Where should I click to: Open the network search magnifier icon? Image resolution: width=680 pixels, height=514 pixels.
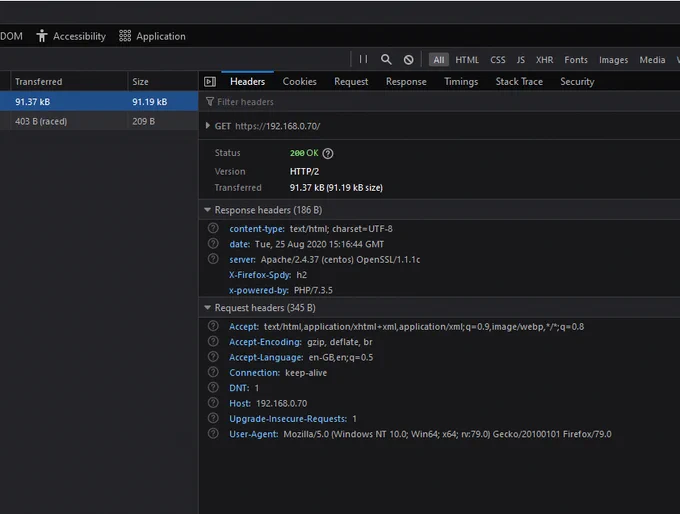tap(386, 59)
